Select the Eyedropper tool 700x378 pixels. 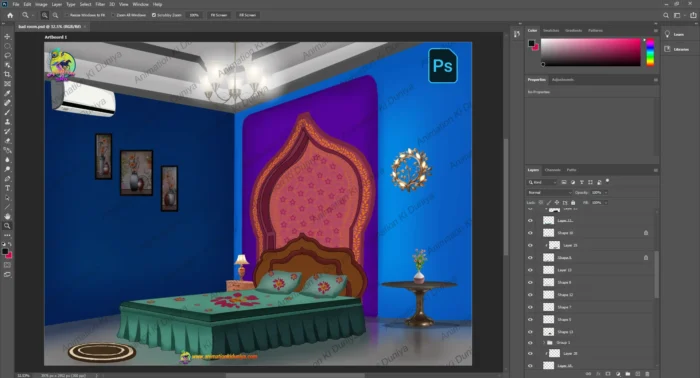[7, 93]
